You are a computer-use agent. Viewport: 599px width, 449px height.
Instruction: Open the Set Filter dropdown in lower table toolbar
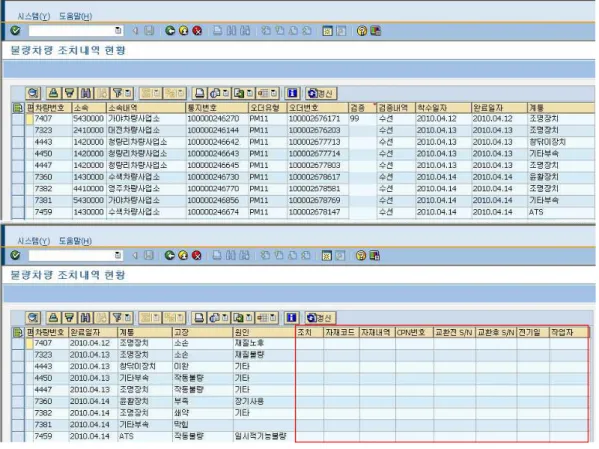point(127,318)
